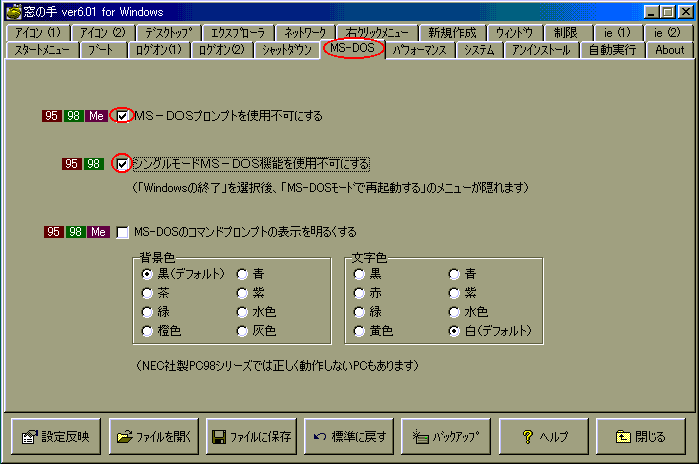Image resolution: width=699 pixels, height=464 pixels.
Task: Select text color 青 radio
Action: (454, 274)
